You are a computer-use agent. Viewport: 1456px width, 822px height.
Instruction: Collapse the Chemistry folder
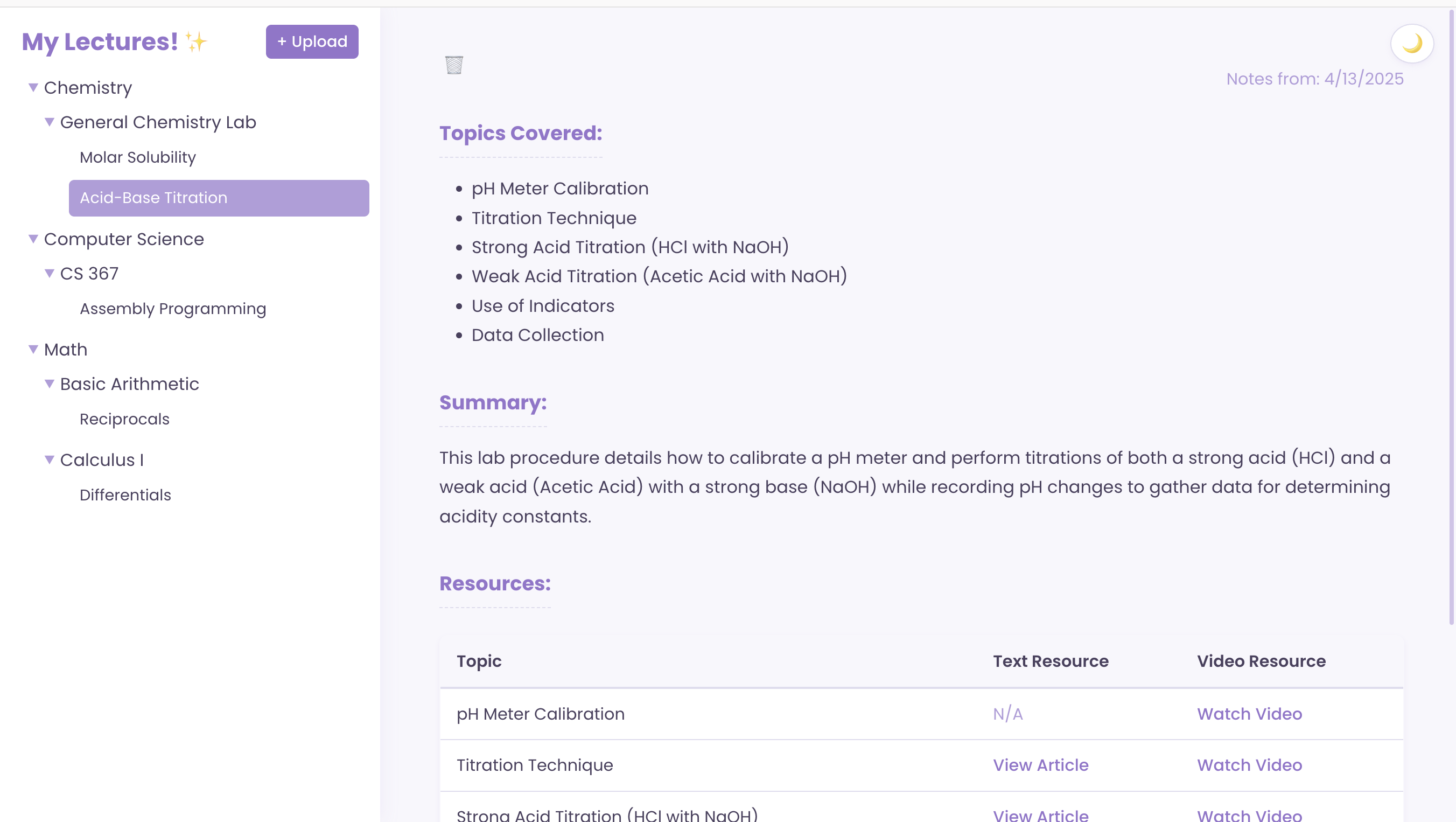click(33, 88)
